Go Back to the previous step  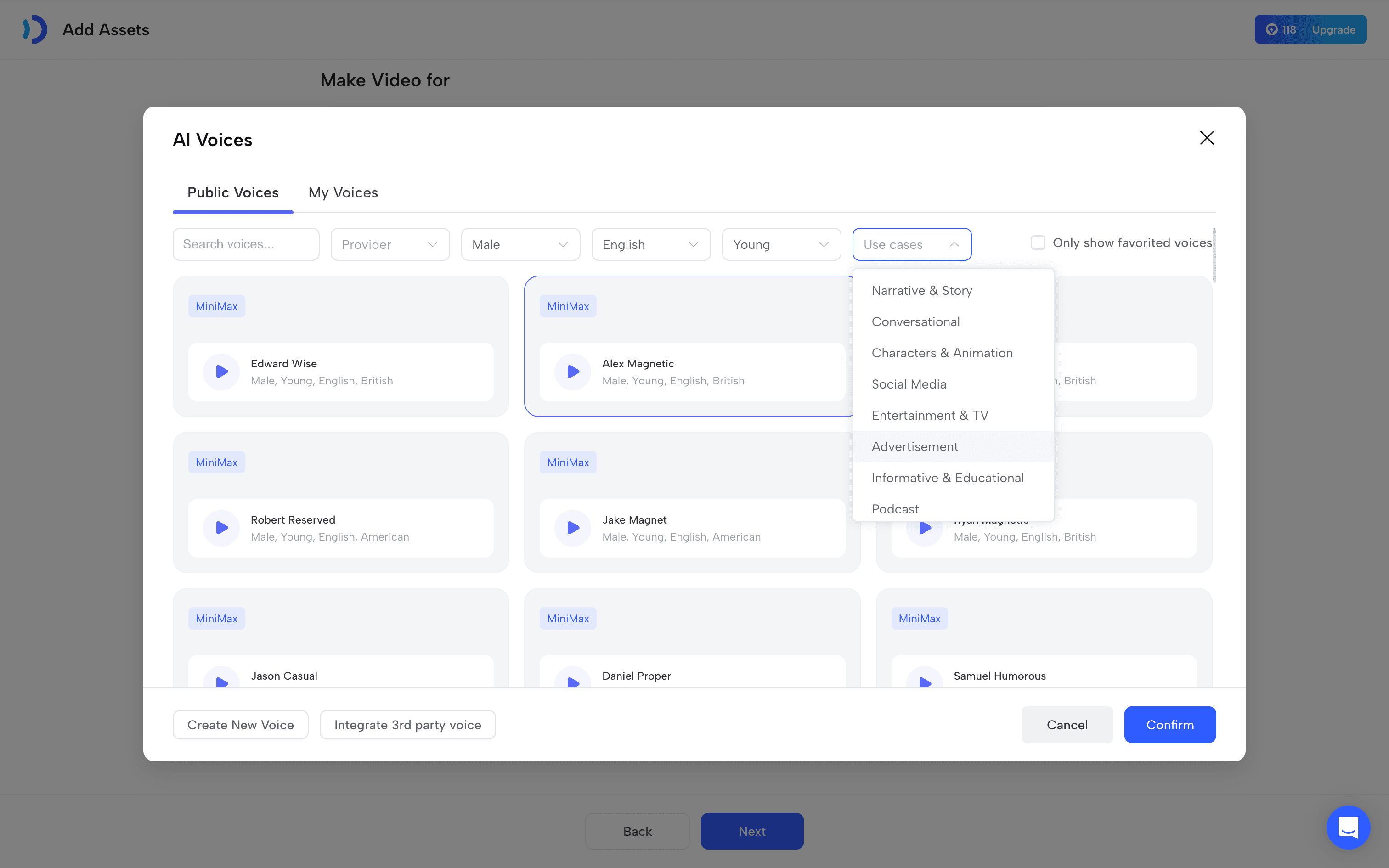tap(637, 831)
